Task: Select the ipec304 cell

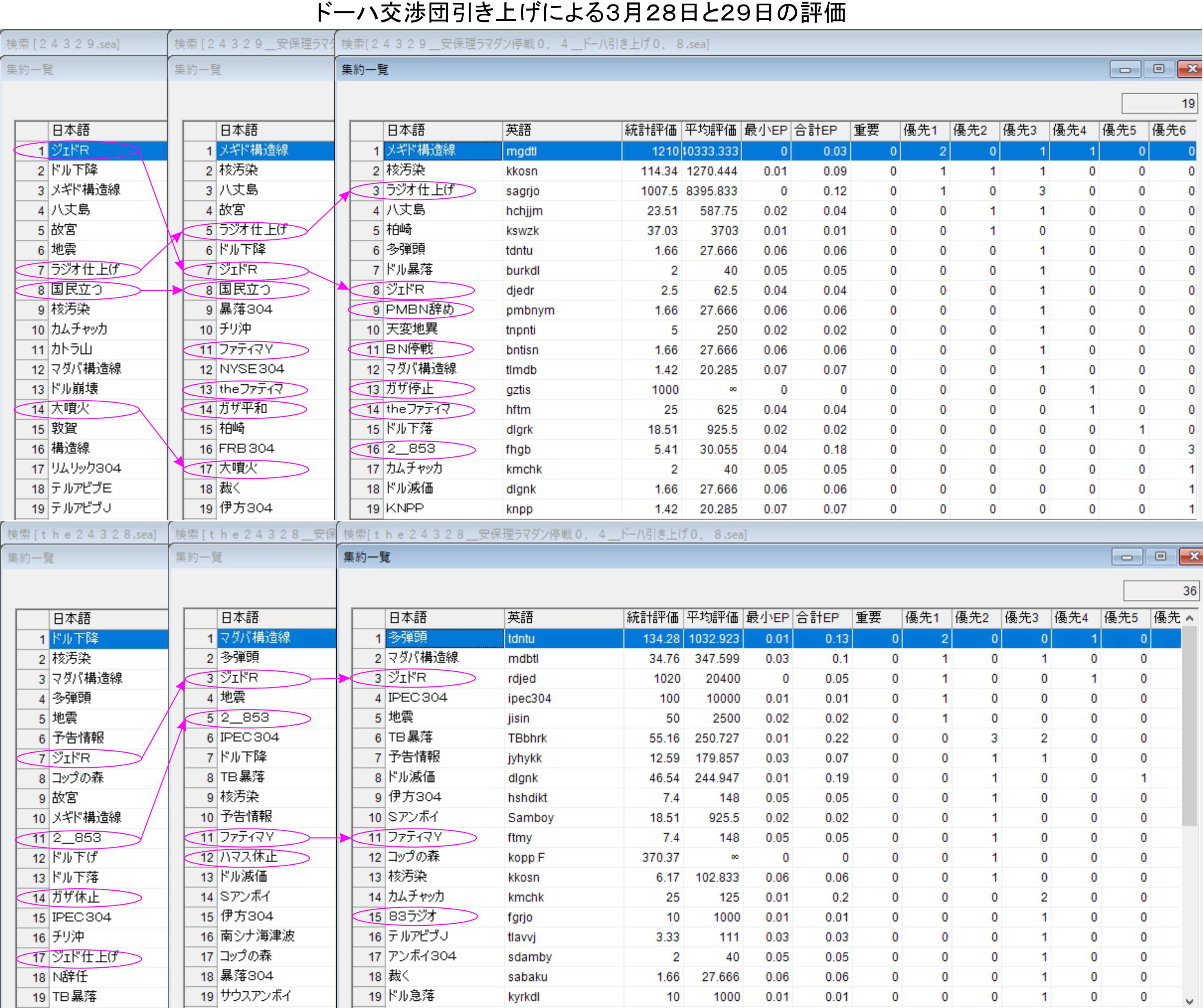Action: pyautogui.click(x=564, y=699)
